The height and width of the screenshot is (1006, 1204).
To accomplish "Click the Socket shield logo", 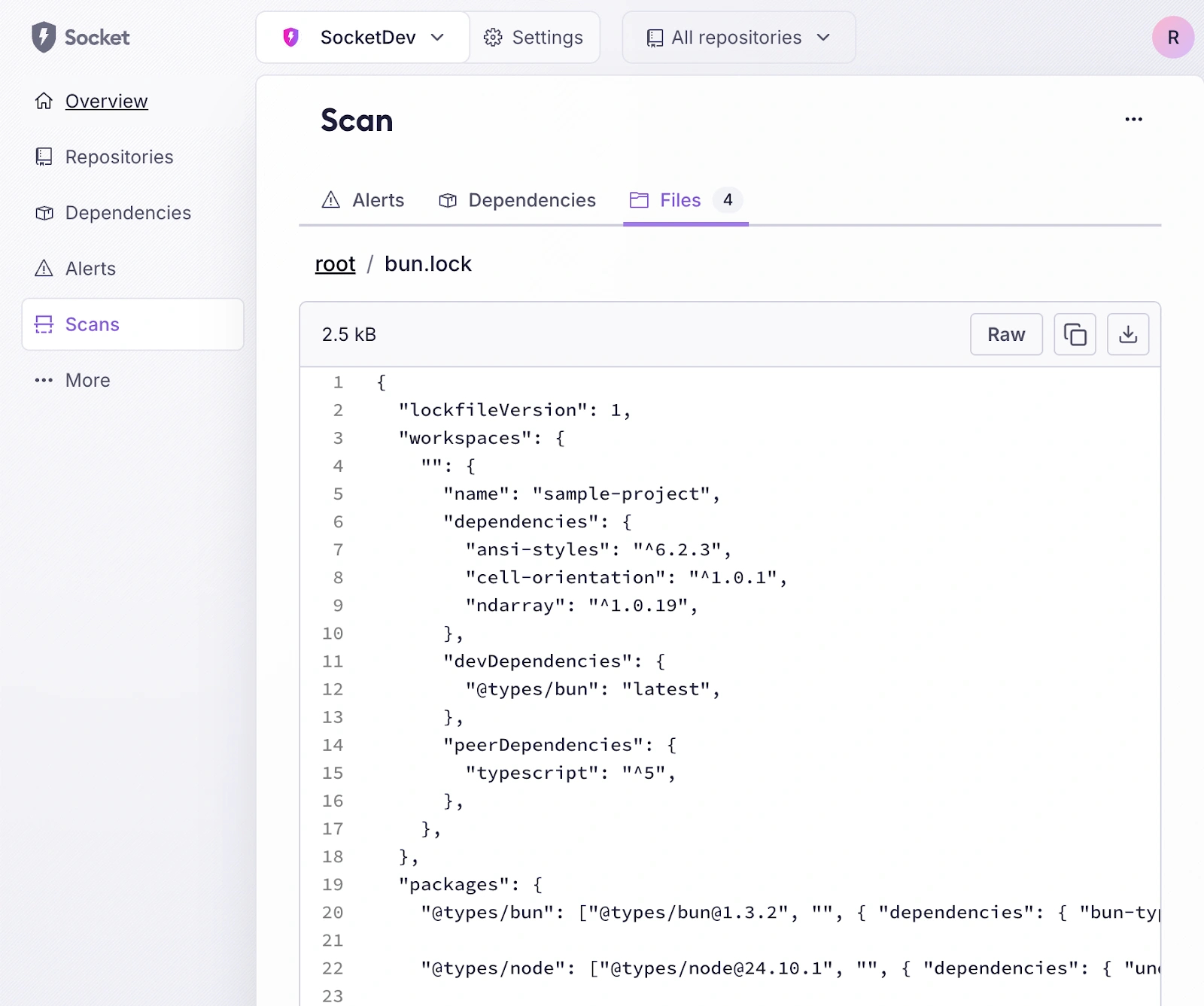I will click(44, 37).
